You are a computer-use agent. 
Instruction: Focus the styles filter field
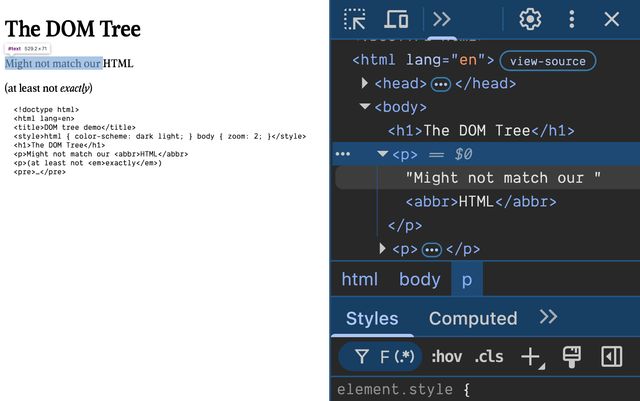click(380, 356)
